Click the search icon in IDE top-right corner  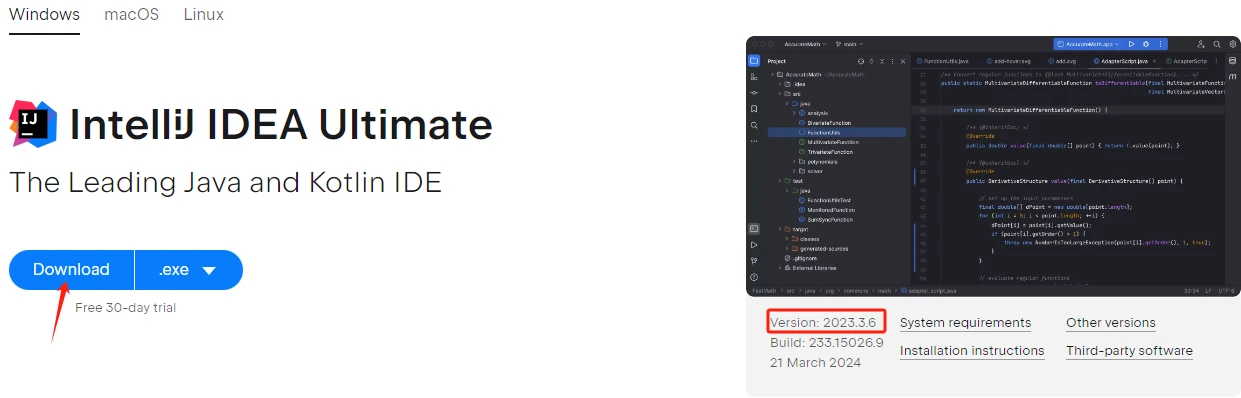1215,44
